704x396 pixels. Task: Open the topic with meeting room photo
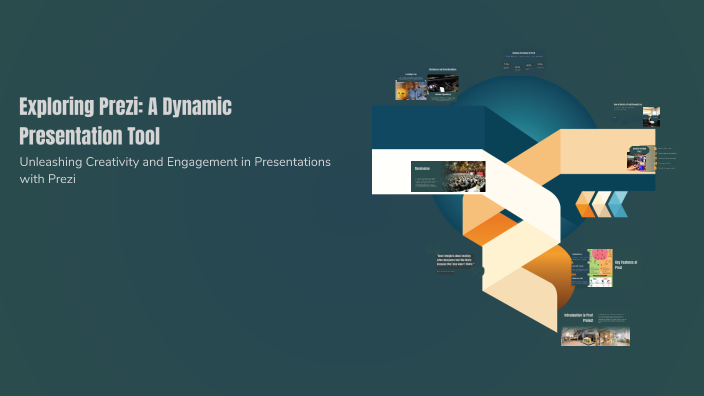(x=637, y=115)
